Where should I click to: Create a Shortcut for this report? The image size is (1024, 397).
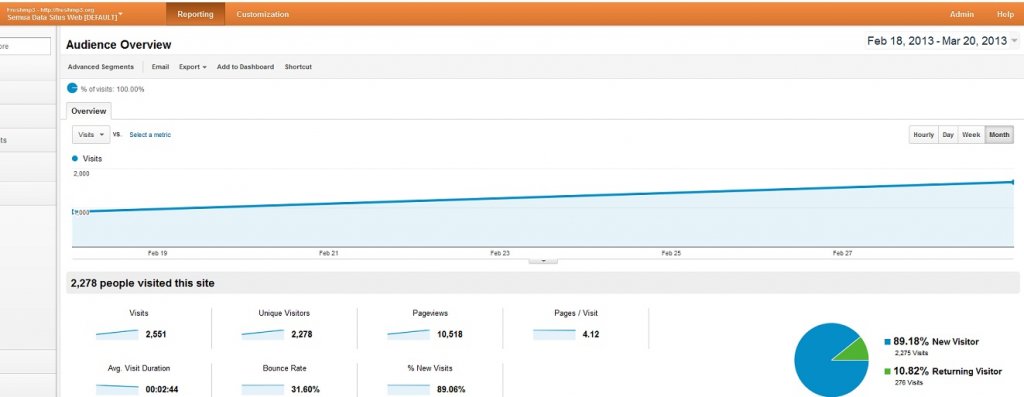pos(298,67)
